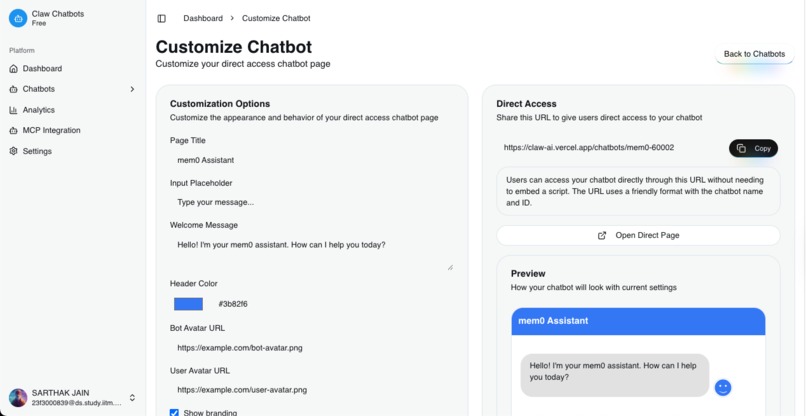
Task: Click the smiley user avatar in the preview
Action: coord(723,387)
